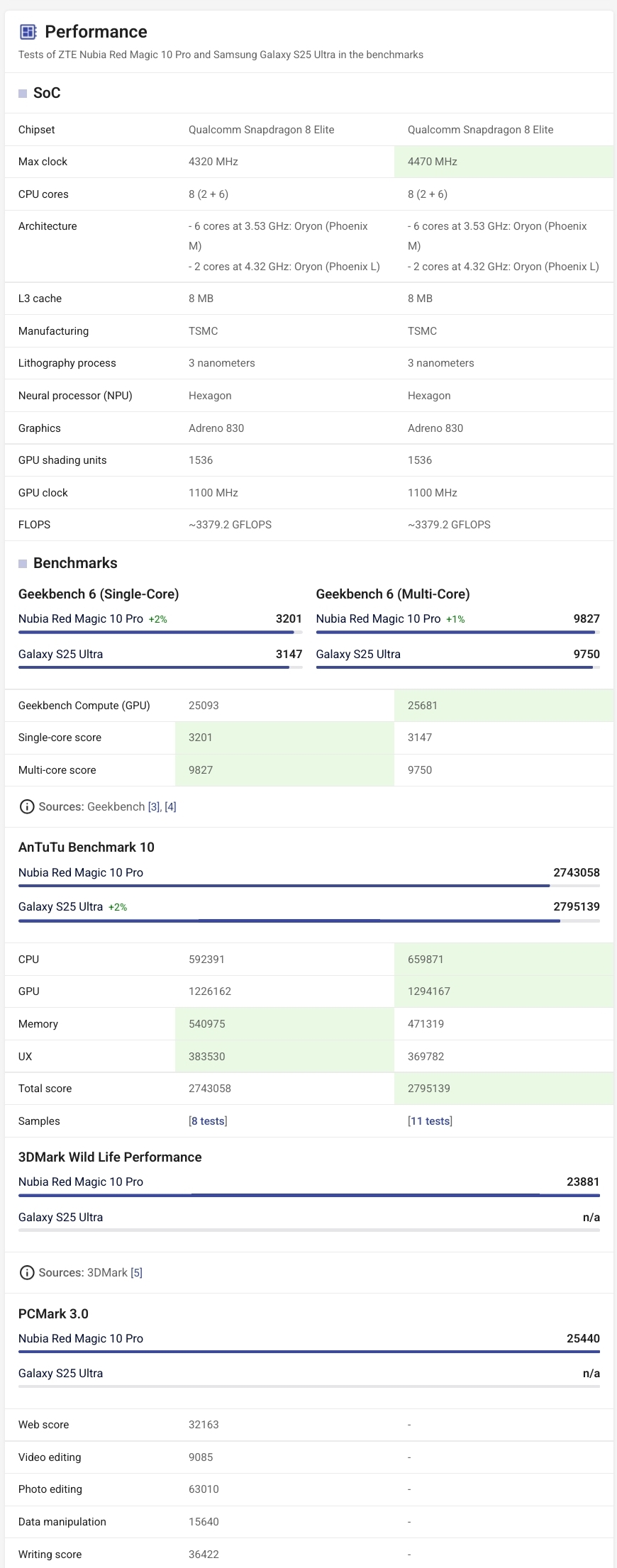Select the AnTuTu UX score 383530
This screenshot has height=1568, width=617.
pos(206,1057)
